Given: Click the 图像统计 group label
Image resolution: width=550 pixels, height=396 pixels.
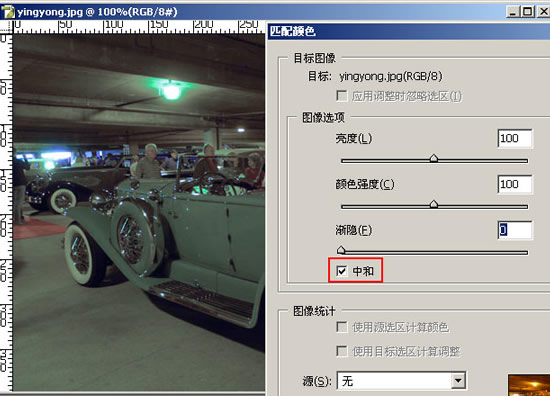Looking at the screenshot, I should pos(314,311).
